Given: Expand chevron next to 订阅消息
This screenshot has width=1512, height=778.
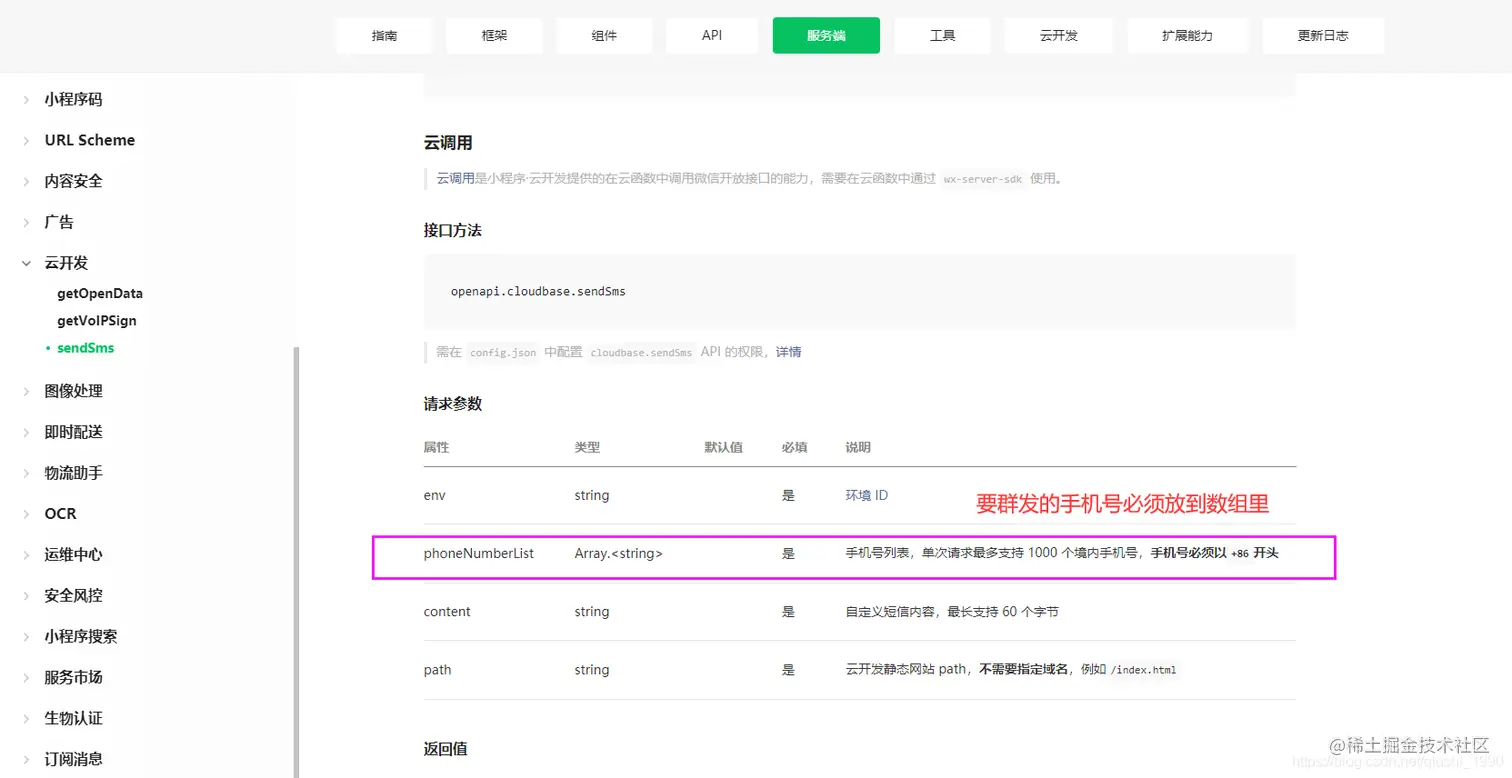Looking at the screenshot, I should 26,759.
